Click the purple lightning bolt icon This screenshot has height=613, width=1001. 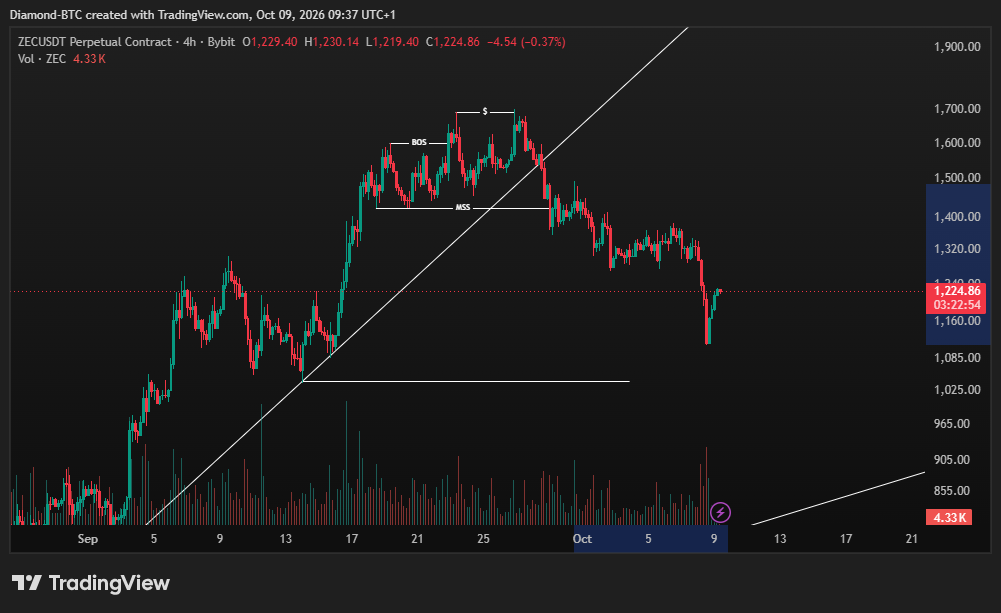point(720,512)
